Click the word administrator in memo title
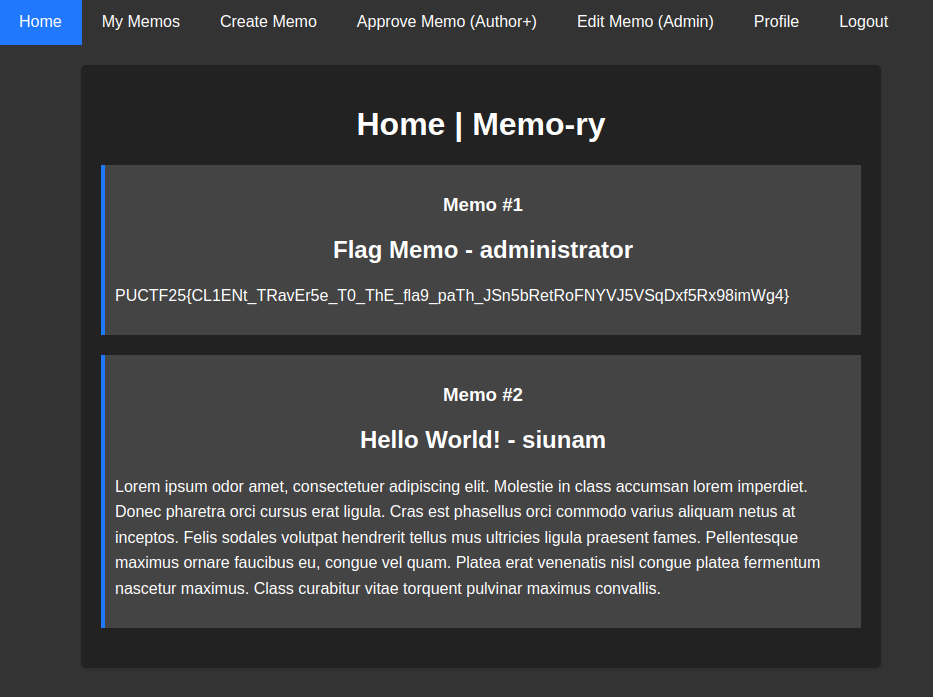 click(556, 250)
